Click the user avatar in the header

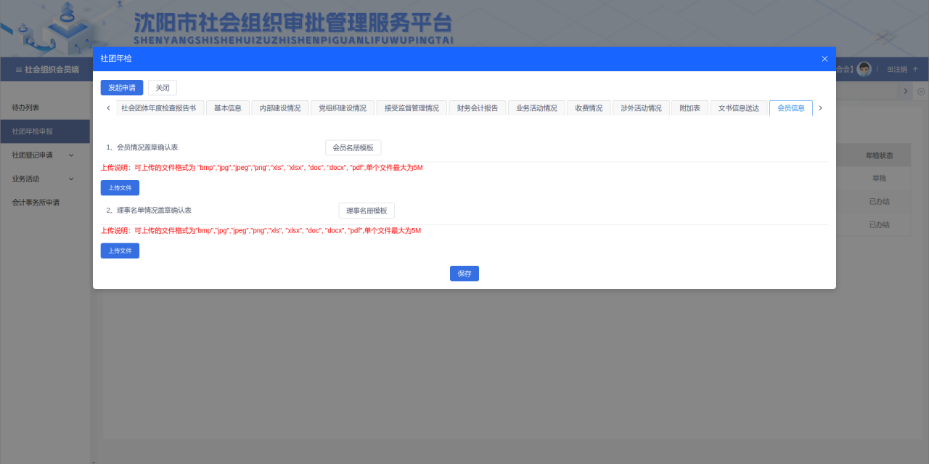pyautogui.click(x=864, y=69)
